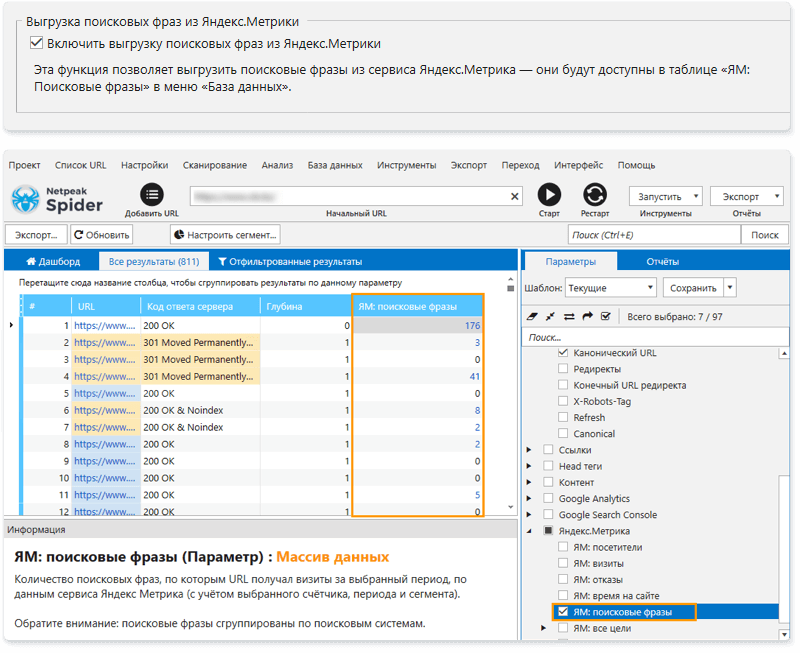The height and width of the screenshot is (653, 800).
Task: Click the checkmark box icon in parameters toolbar
Action: click(606, 317)
